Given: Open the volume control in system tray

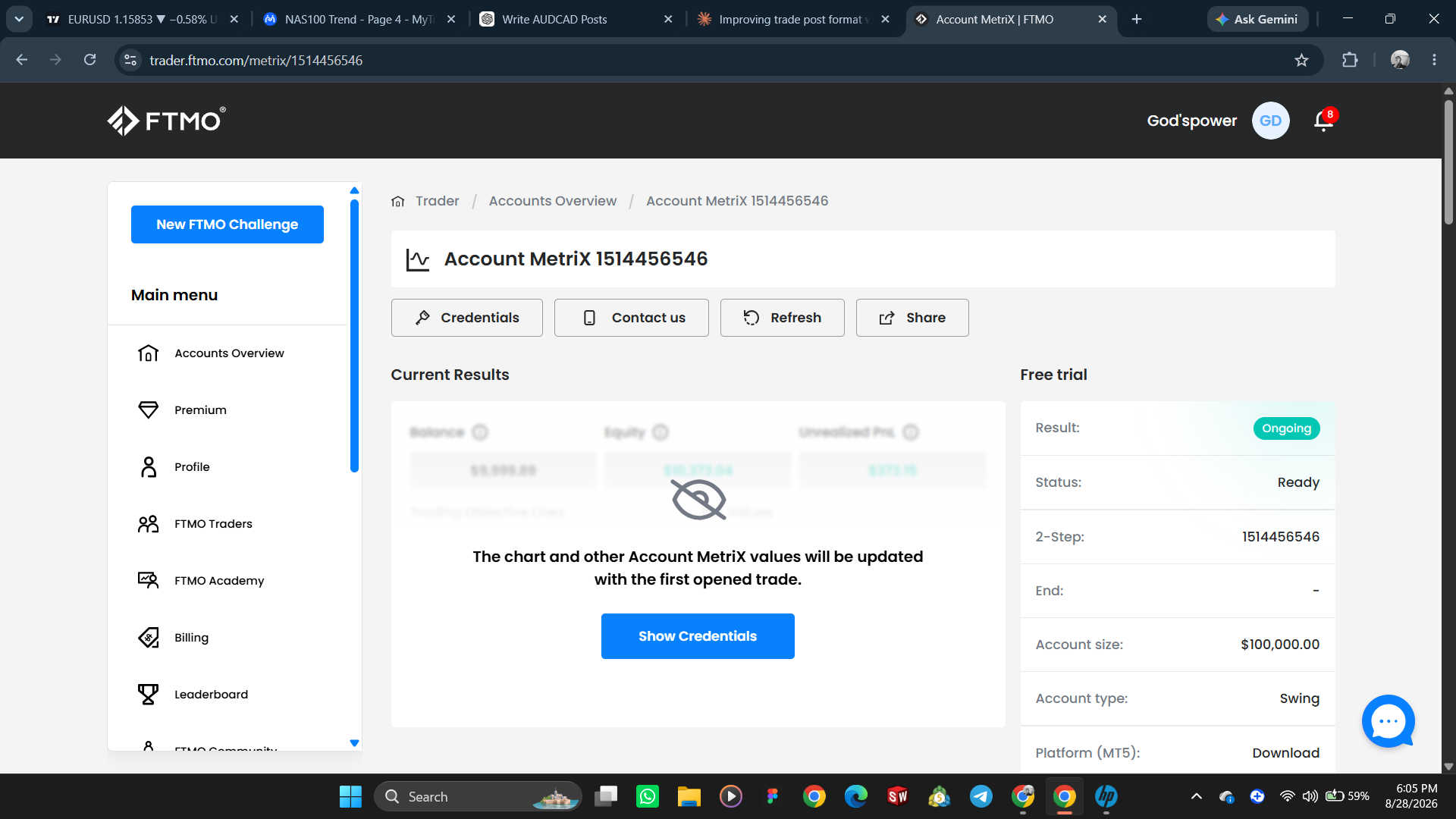Looking at the screenshot, I should [1310, 796].
